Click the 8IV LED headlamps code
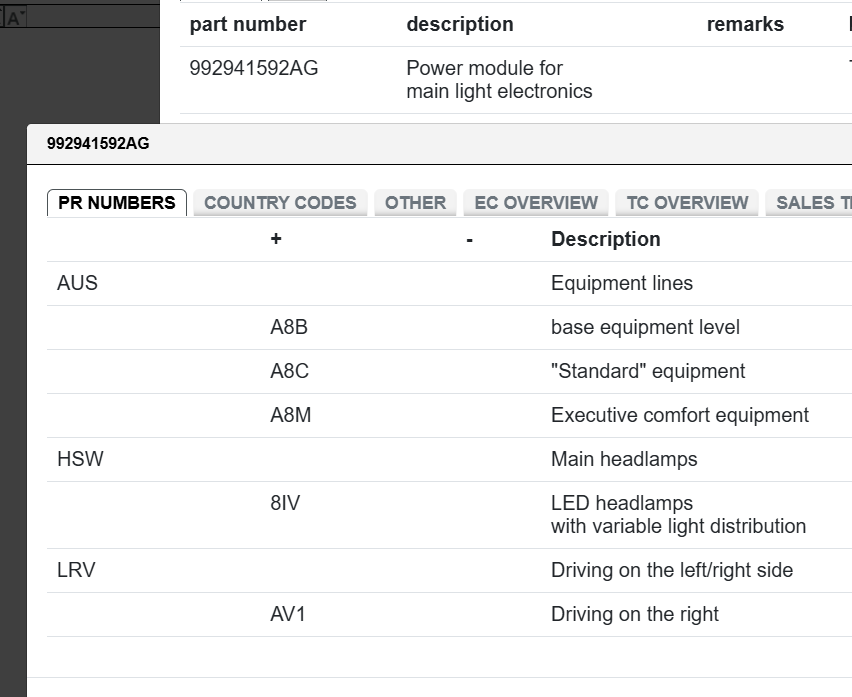This screenshot has width=852, height=697. click(285, 503)
